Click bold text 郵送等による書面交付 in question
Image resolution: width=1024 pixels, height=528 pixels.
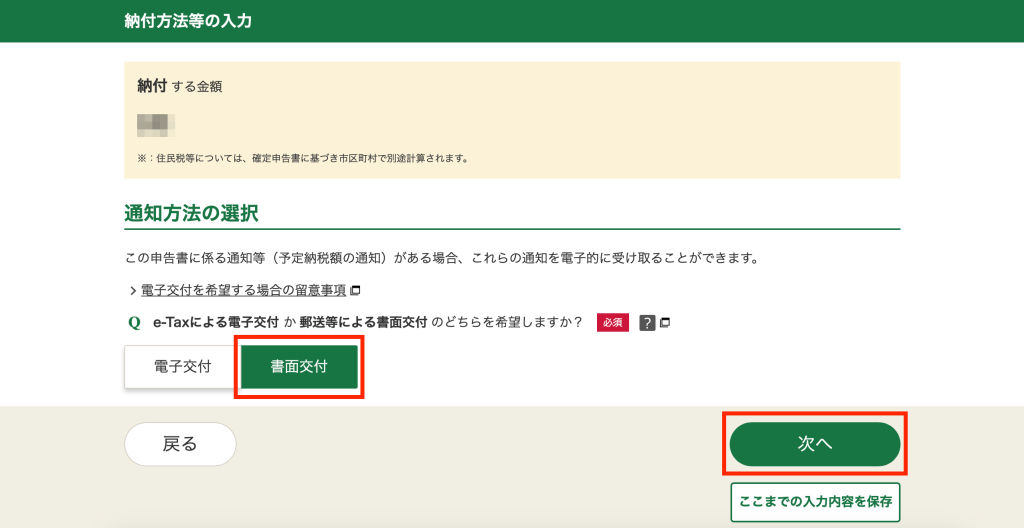(363, 323)
